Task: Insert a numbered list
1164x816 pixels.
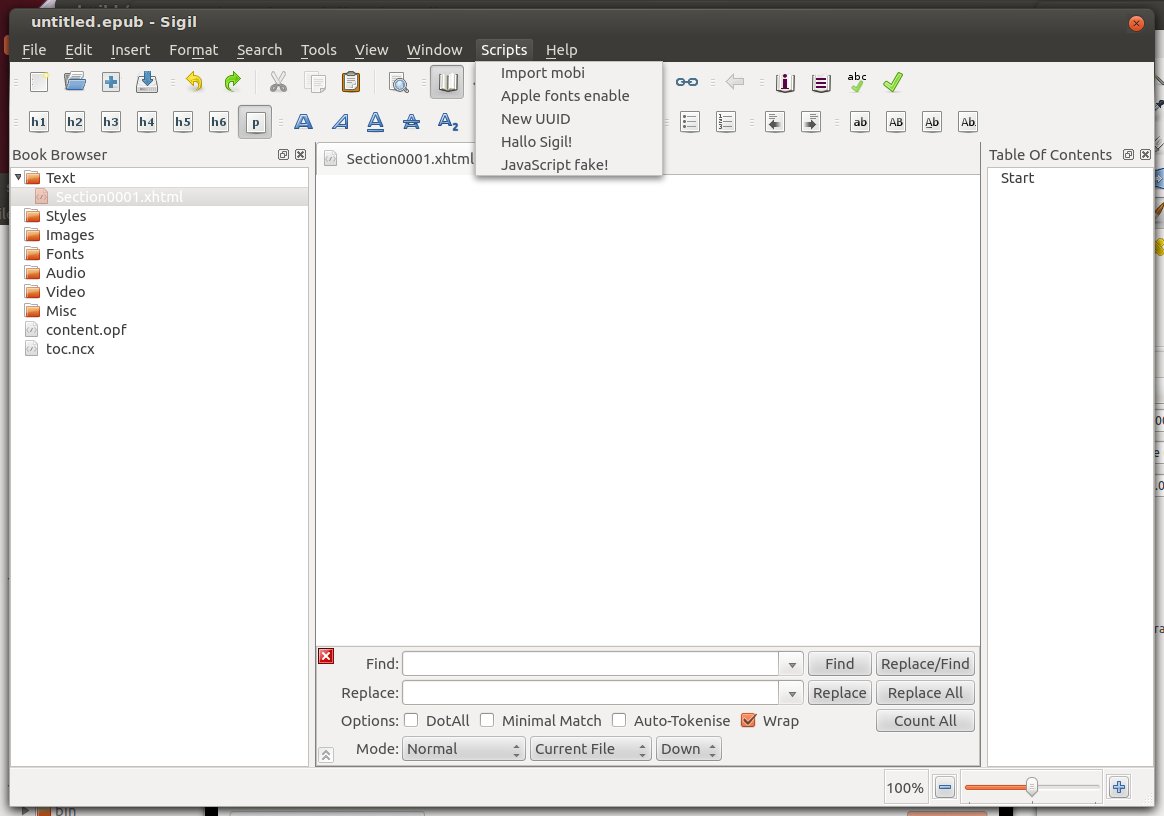Action: coord(725,122)
